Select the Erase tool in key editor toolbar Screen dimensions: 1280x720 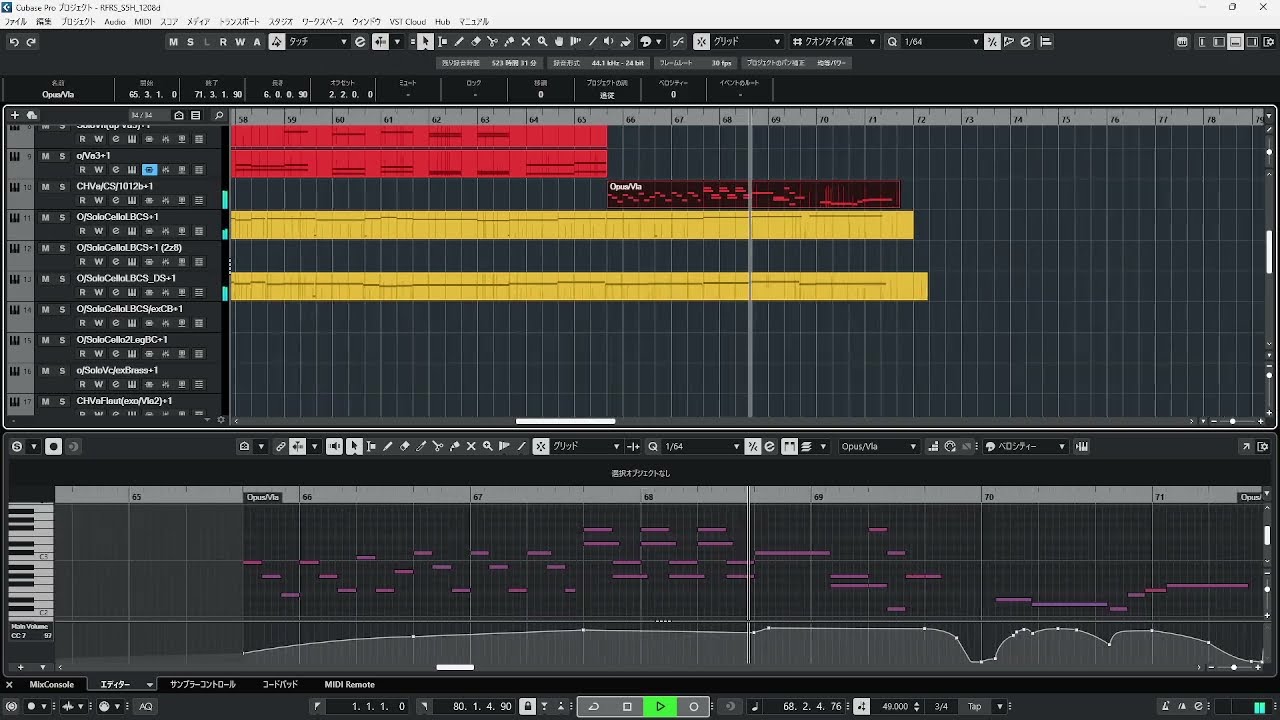click(x=405, y=446)
